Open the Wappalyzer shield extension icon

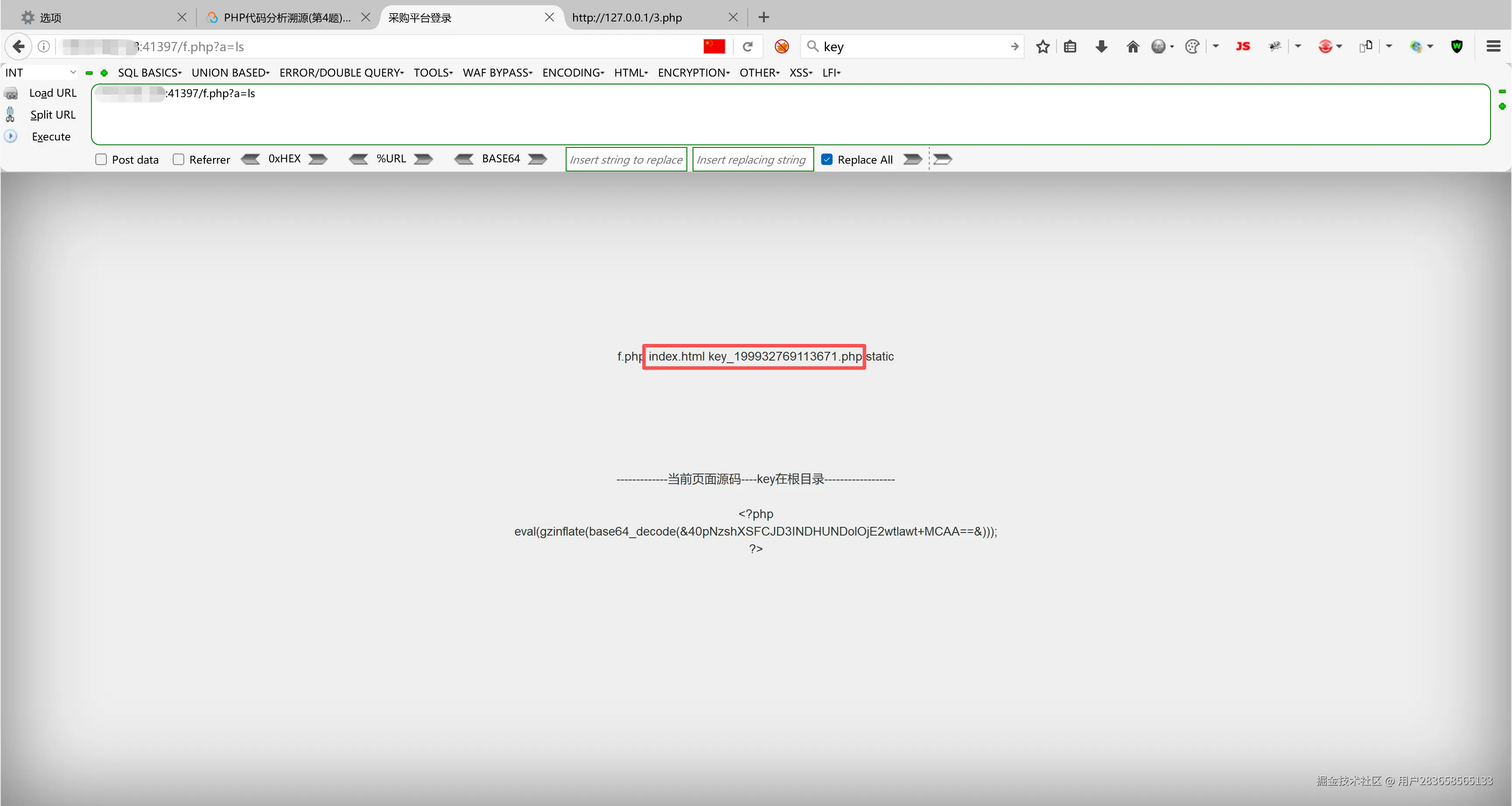1457,46
